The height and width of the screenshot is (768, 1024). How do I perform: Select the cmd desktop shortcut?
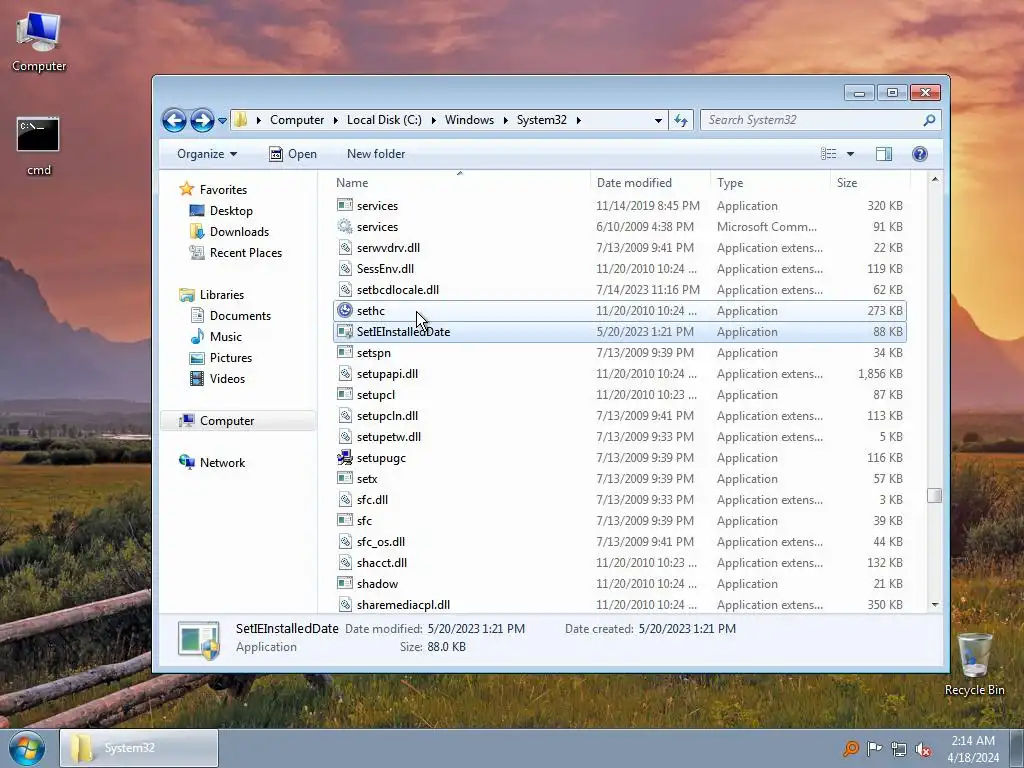click(39, 148)
